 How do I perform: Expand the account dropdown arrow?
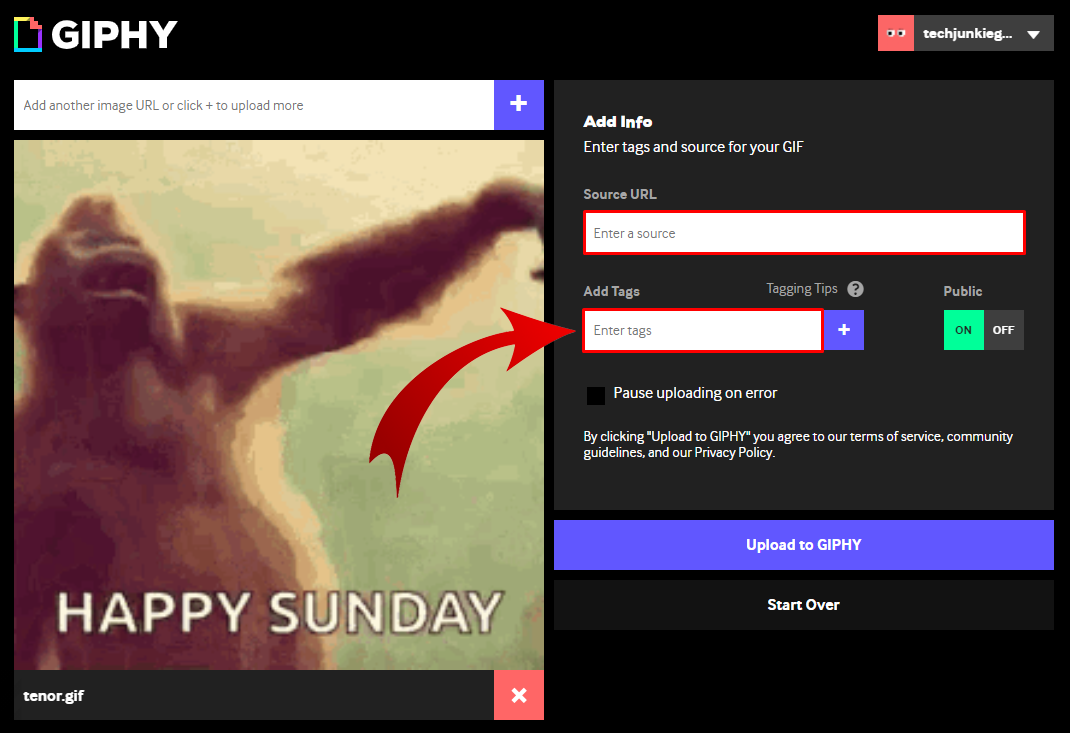tap(1033, 34)
